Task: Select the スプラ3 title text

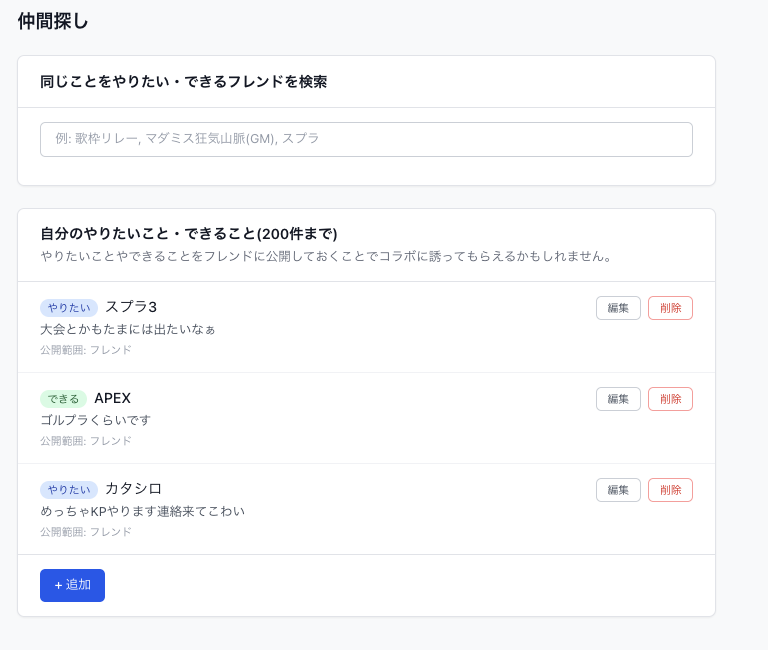Action: click(131, 307)
